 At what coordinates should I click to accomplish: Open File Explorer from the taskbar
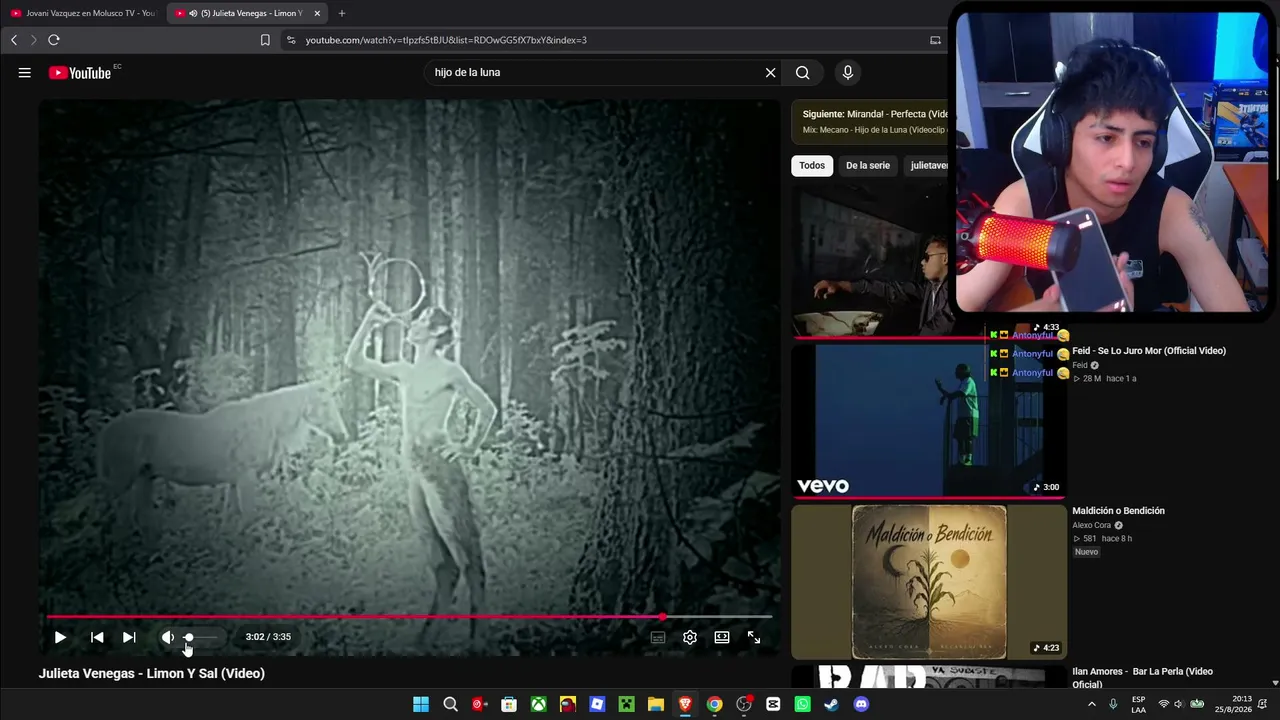[656, 704]
